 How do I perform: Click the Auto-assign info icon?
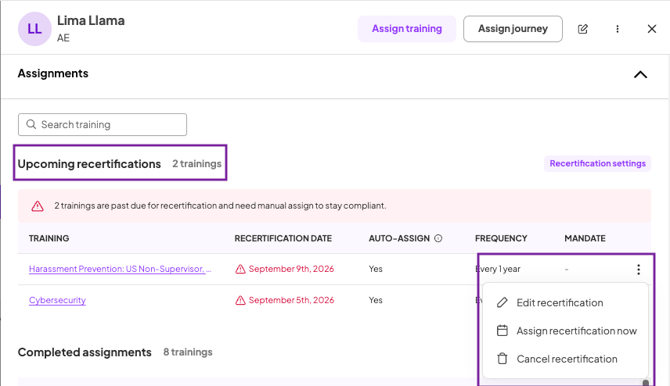coord(438,239)
